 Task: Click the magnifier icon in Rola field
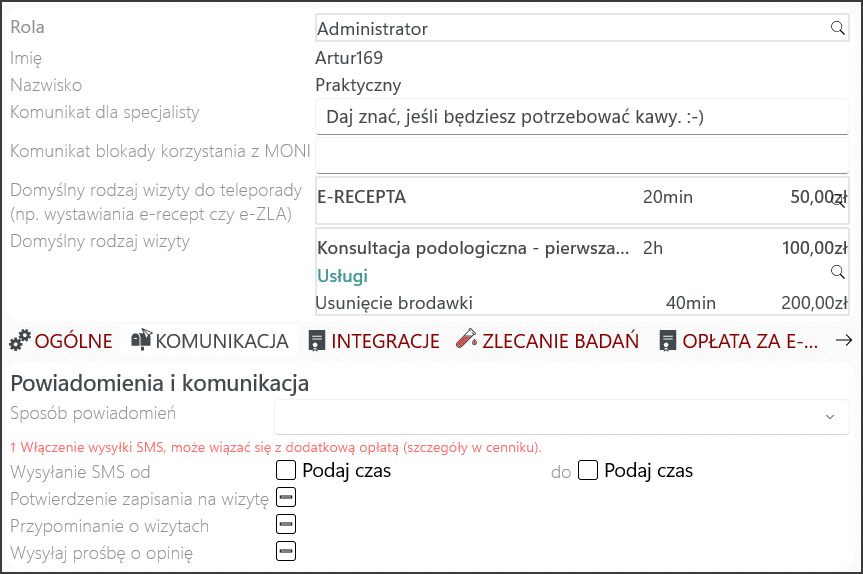838,28
